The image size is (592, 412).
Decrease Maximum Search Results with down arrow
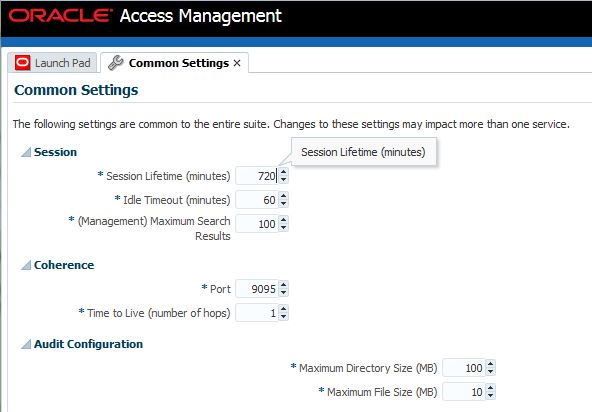tap(284, 228)
